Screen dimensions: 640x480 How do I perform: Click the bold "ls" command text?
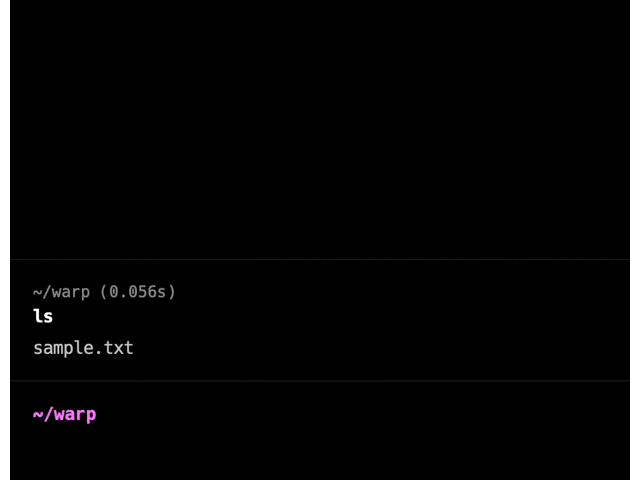[x=43, y=317]
